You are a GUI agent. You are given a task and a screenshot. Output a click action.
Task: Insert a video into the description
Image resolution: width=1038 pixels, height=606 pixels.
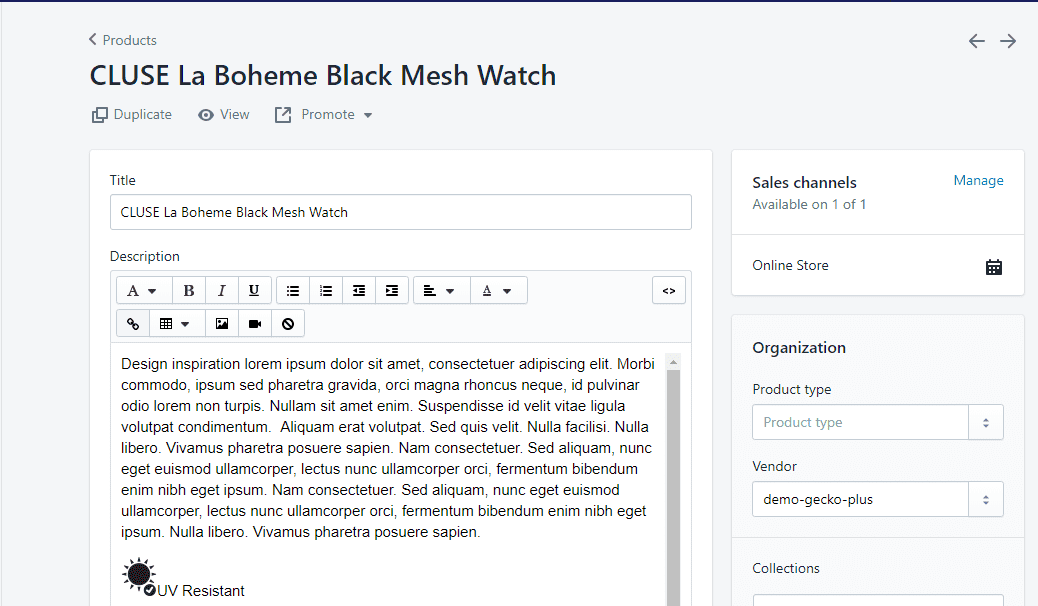[255, 323]
